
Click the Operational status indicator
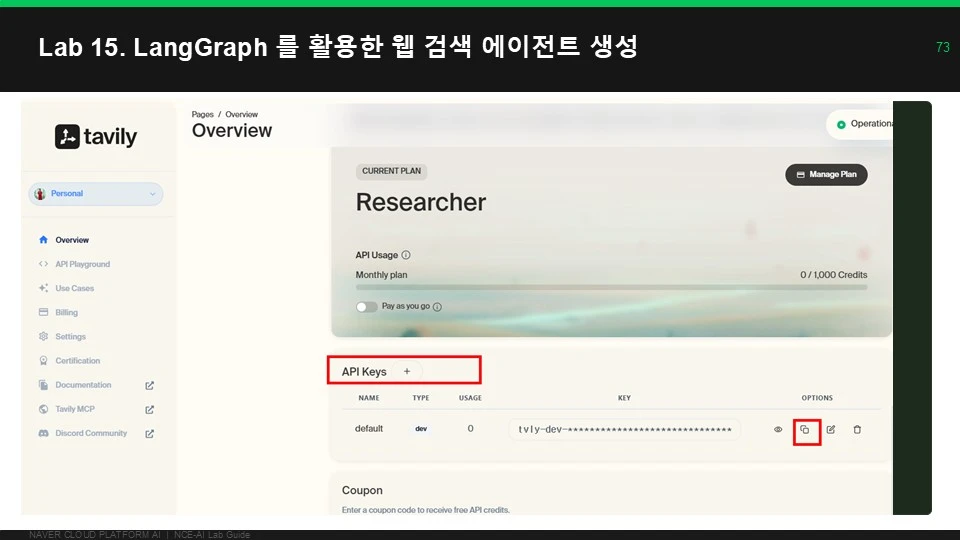862,124
